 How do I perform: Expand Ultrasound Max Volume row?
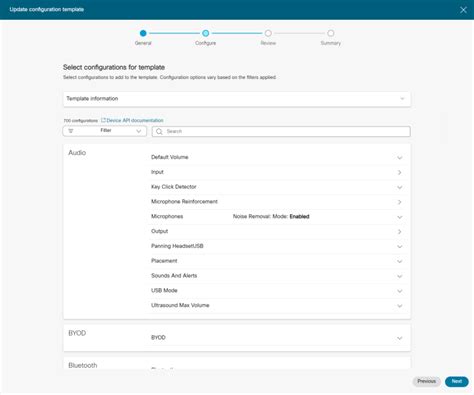coord(276,306)
